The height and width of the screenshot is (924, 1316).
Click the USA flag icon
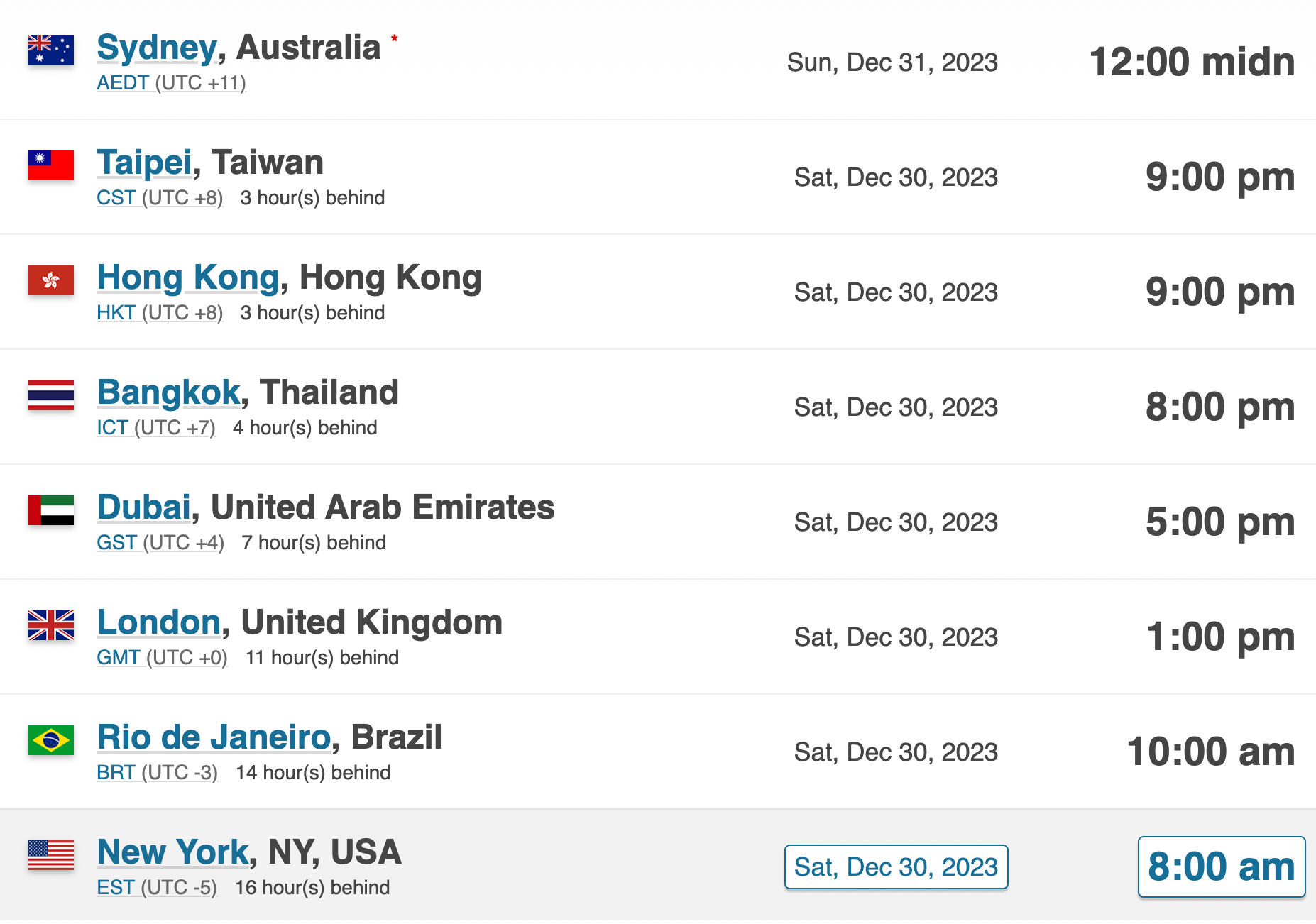tap(50, 855)
